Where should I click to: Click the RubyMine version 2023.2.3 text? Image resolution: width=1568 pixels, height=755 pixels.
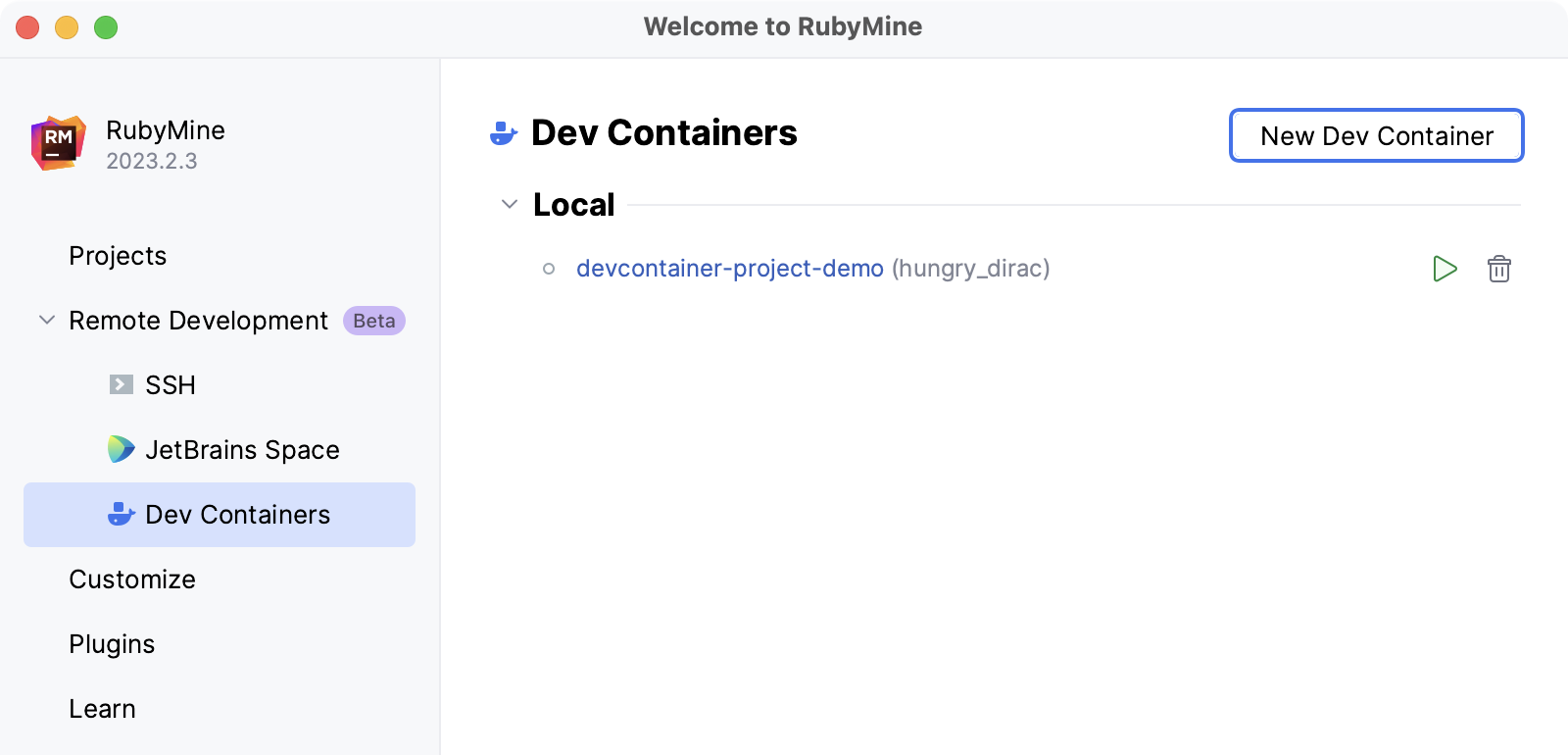tap(152, 161)
